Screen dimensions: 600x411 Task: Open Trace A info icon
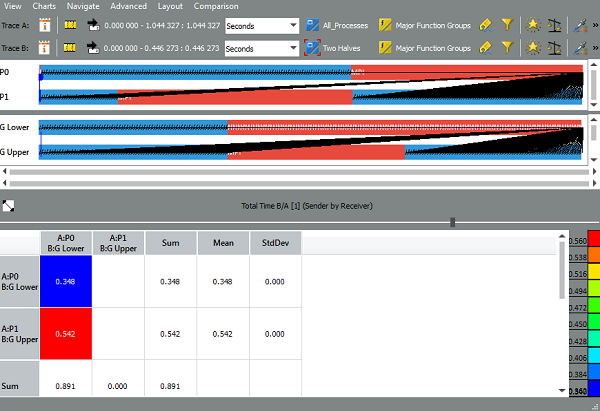click(44, 26)
